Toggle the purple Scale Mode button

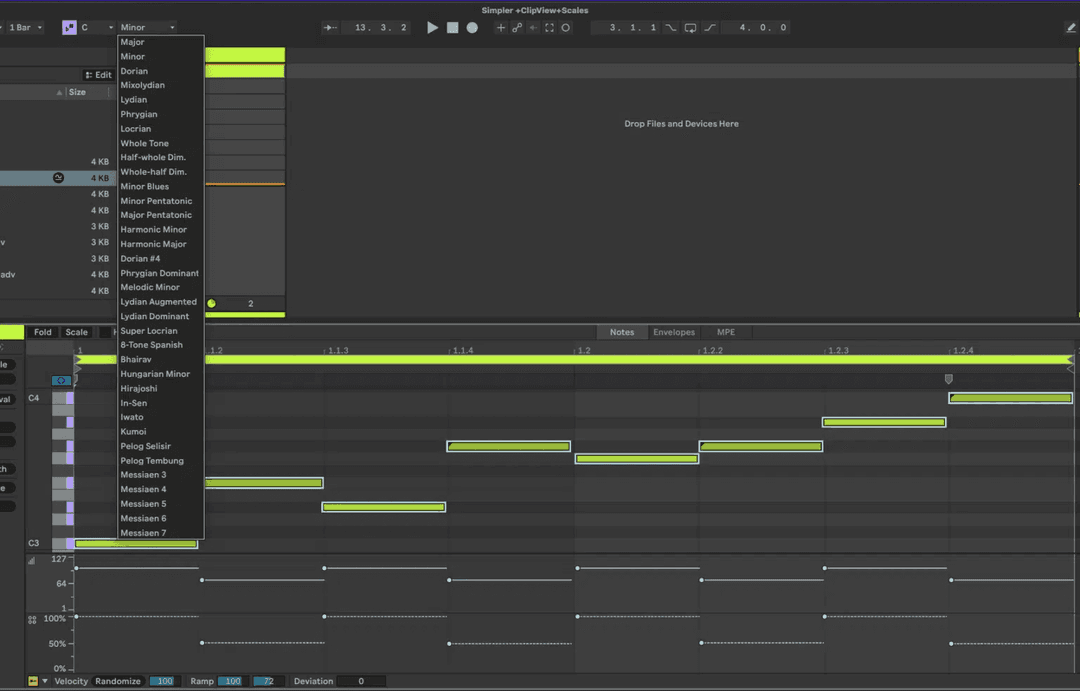[70, 28]
